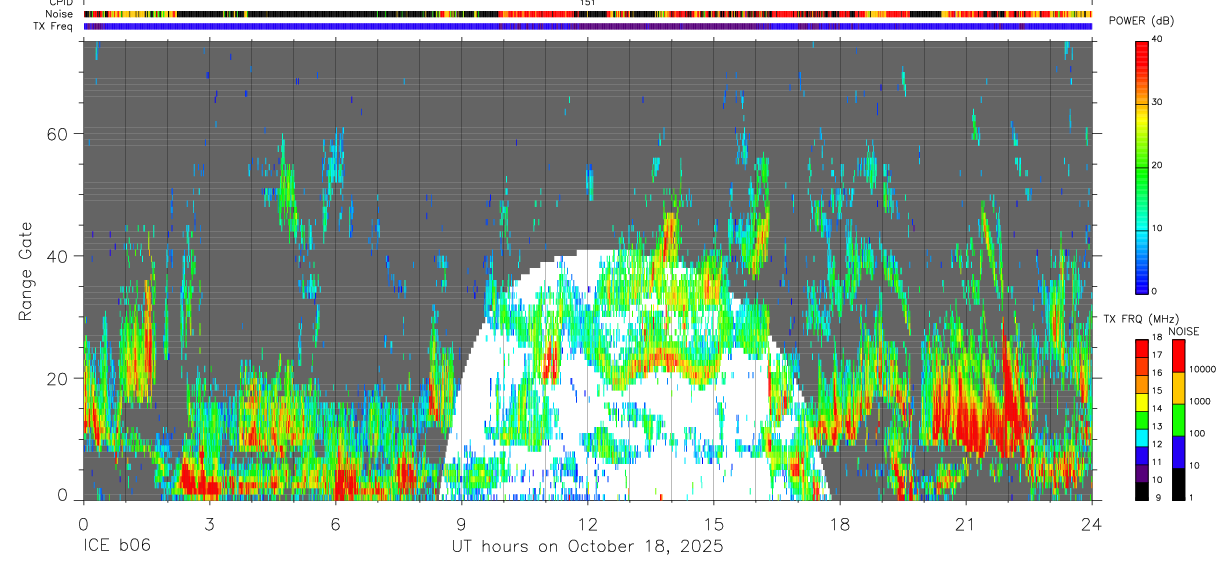Click the NOISE color scale bar
Viewport: 1228px width, 567px height.
[x=1178, y=419]
